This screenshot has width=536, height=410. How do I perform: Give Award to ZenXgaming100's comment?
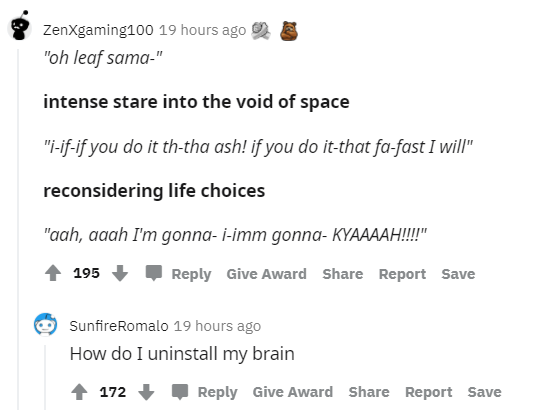point(267,274)
